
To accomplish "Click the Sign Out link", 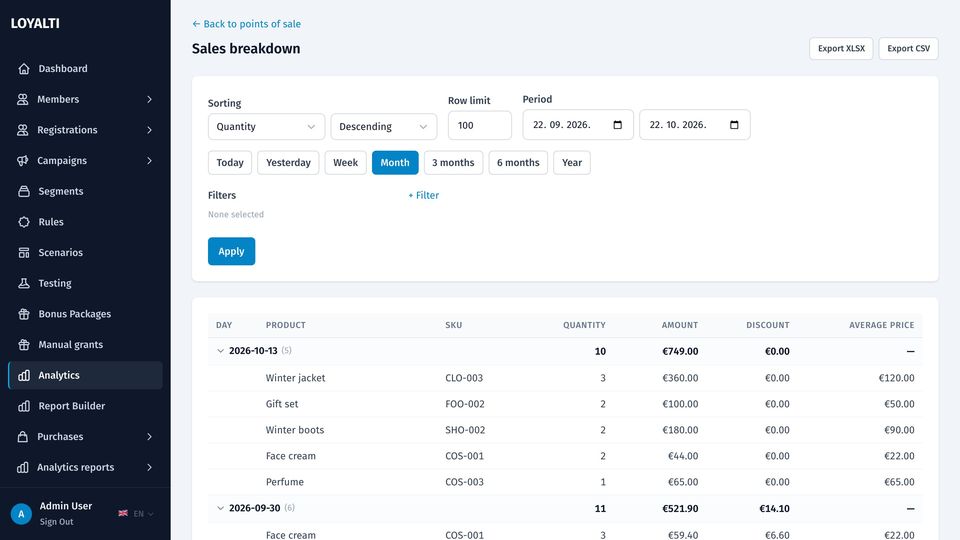I will coord(56,522).
